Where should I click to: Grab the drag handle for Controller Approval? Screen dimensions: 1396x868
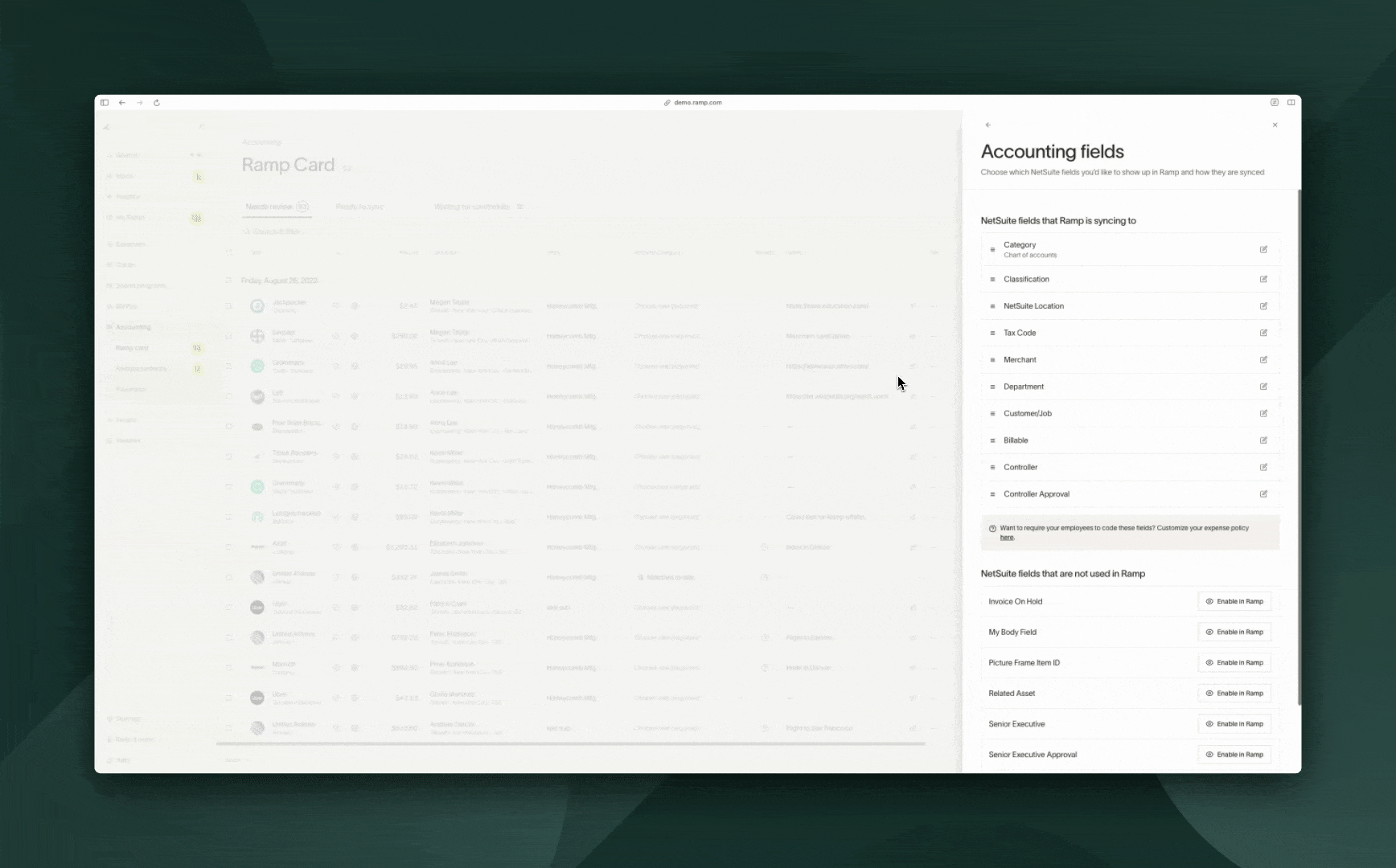tap(992, 494)
